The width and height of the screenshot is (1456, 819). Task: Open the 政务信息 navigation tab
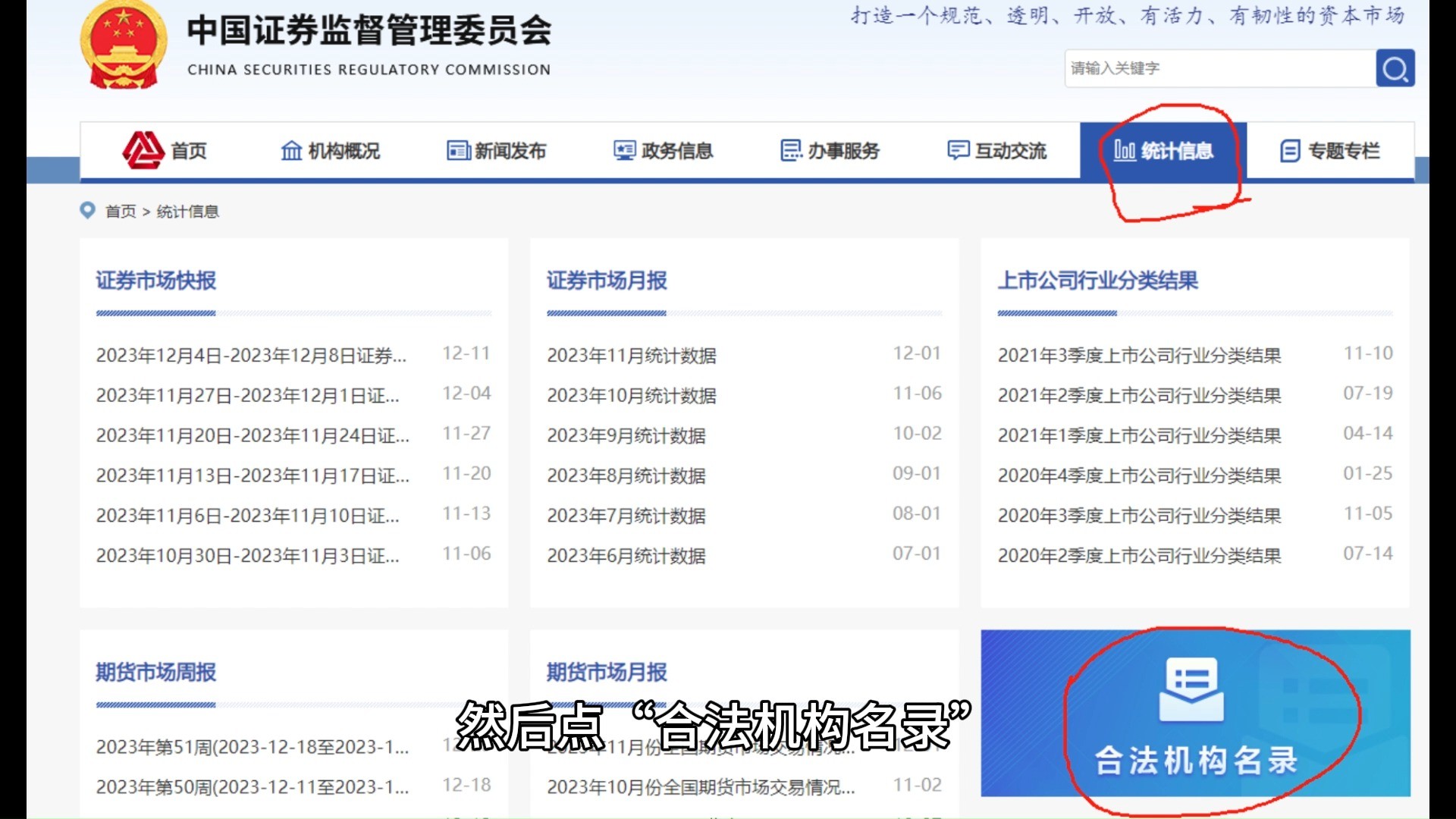click(x=664, y=151)
